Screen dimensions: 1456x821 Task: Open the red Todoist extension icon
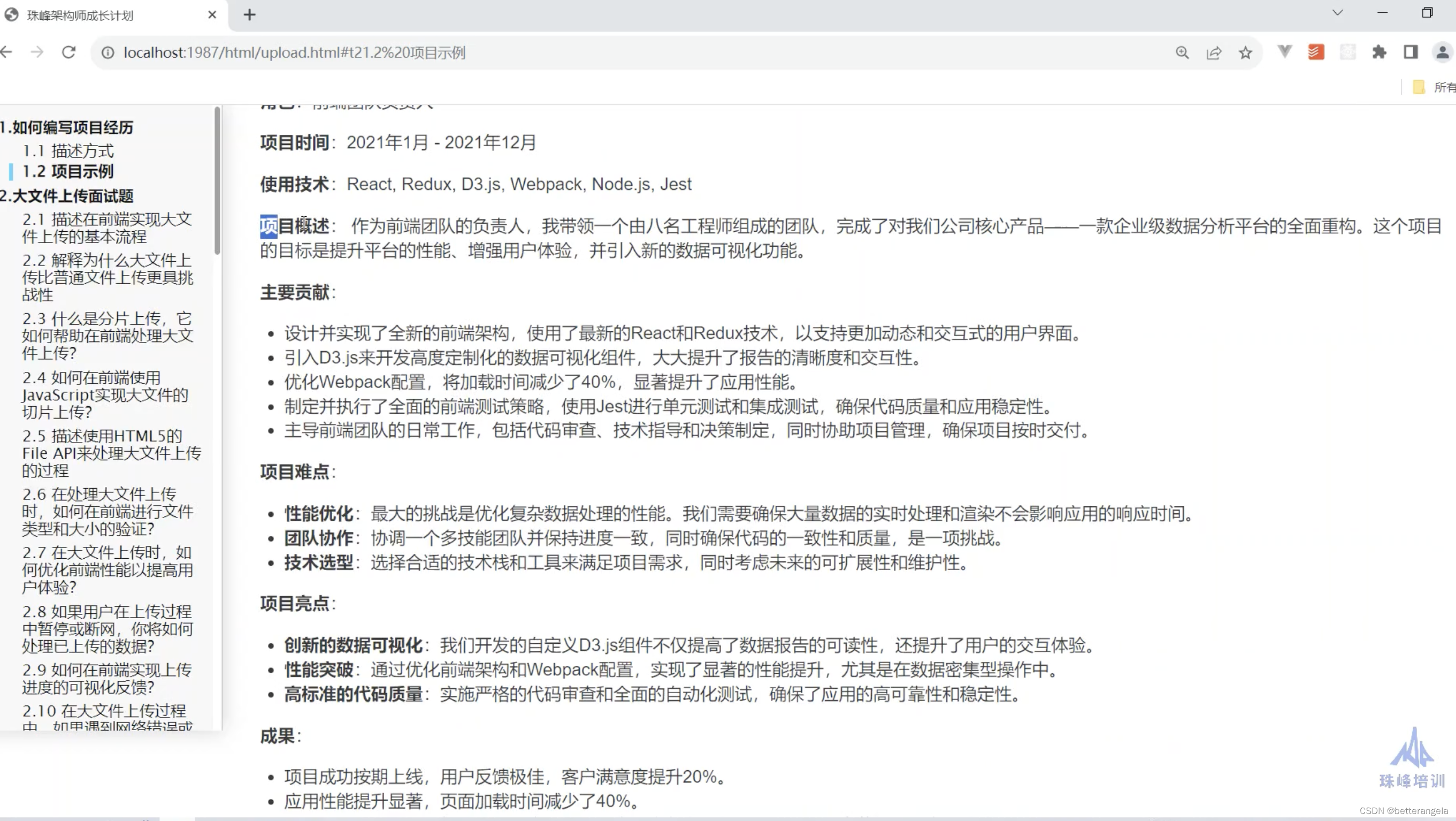1316,52
